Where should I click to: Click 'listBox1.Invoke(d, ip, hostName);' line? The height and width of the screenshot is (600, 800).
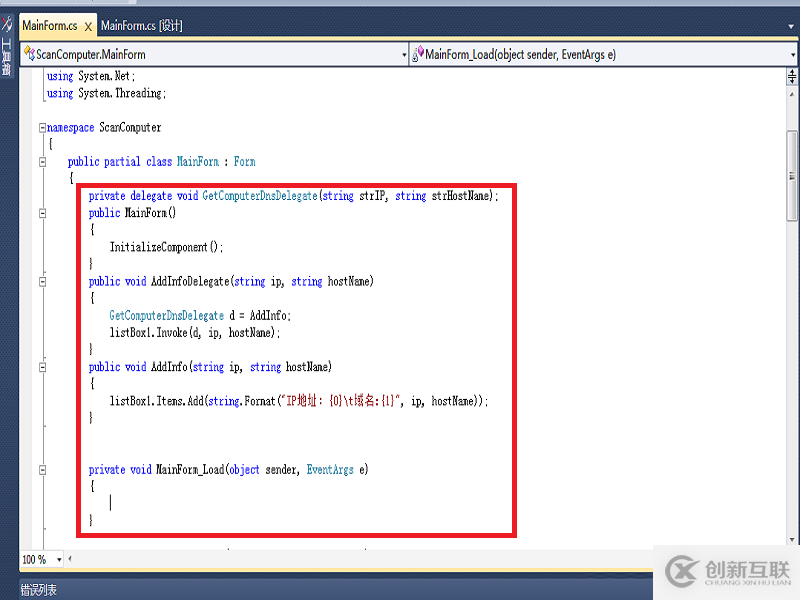point(195,333)
